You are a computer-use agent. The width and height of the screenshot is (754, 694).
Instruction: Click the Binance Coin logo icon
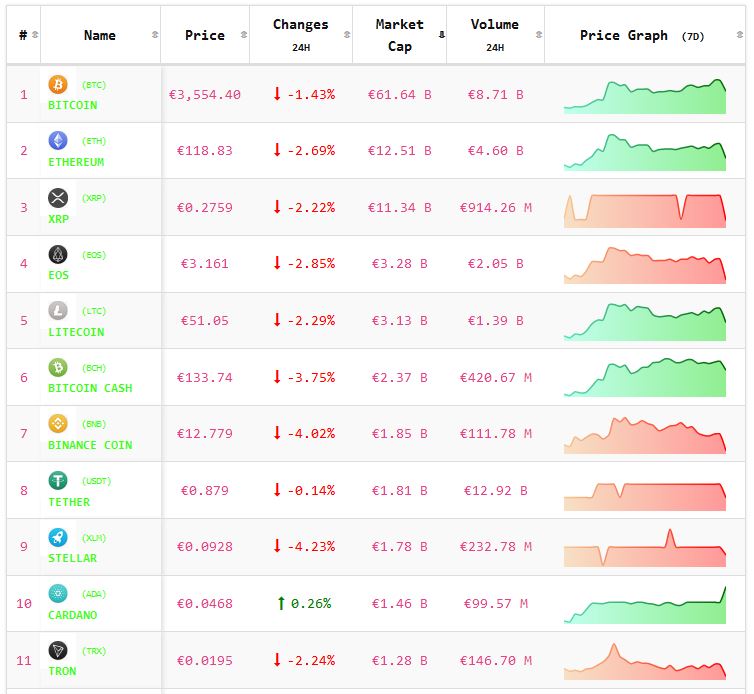(x=58, y=424)
